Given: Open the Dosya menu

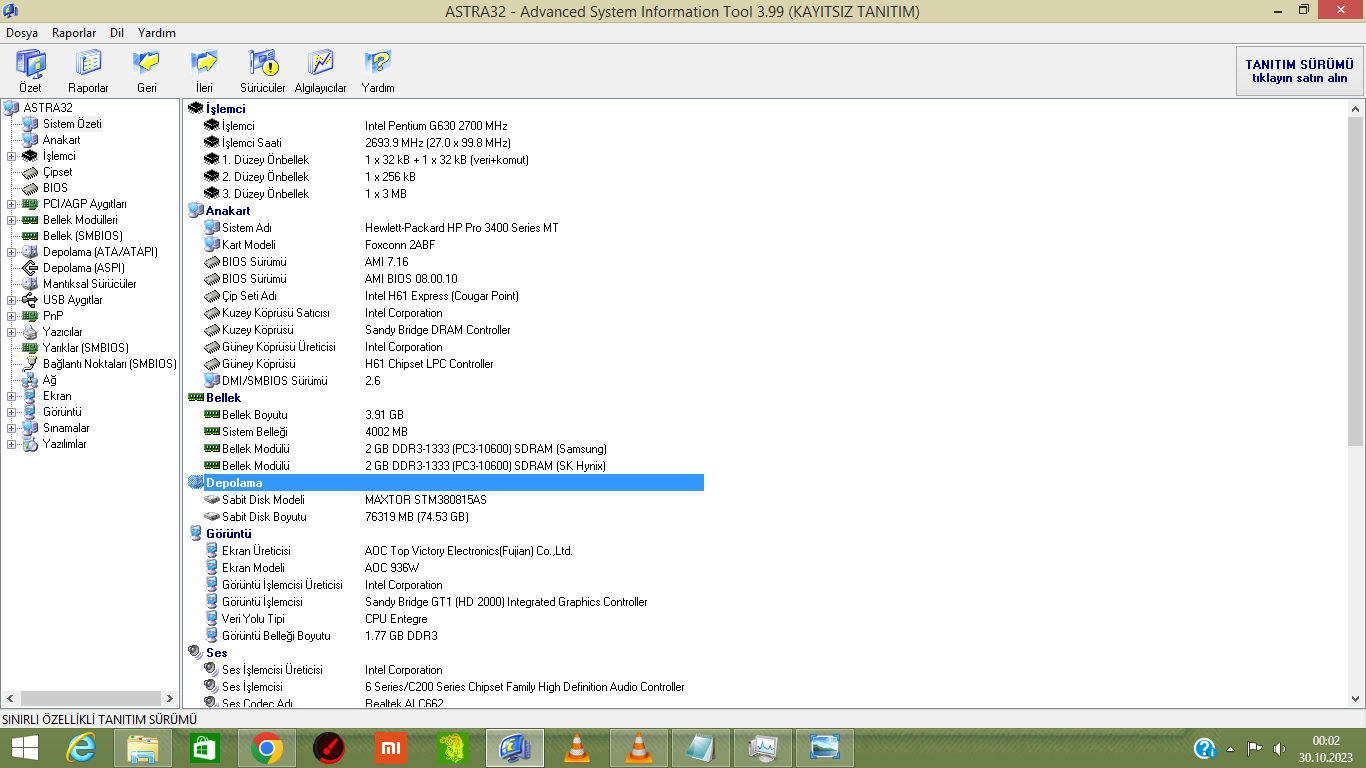Looking at the screenshot, I should pos(22,33).
